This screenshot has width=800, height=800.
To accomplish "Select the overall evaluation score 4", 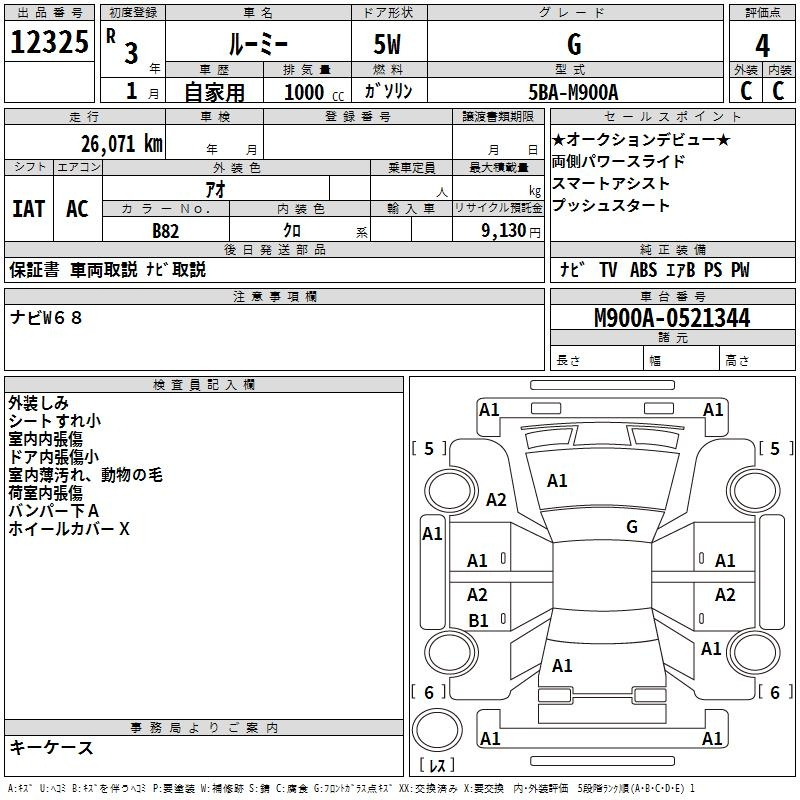I will [762, 45].
